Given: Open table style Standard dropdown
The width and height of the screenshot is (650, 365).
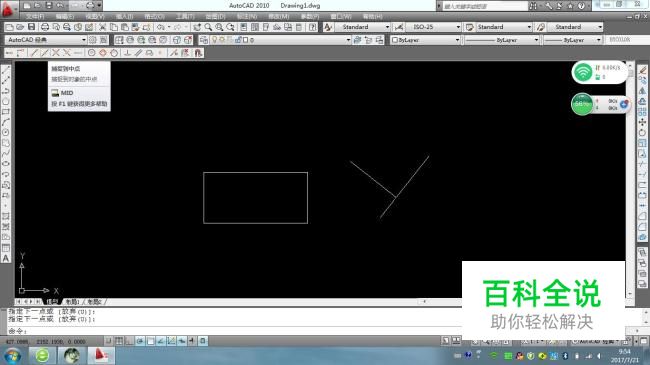Looking at the screenshot, I should pyautogui.click(x=504, y=27).
